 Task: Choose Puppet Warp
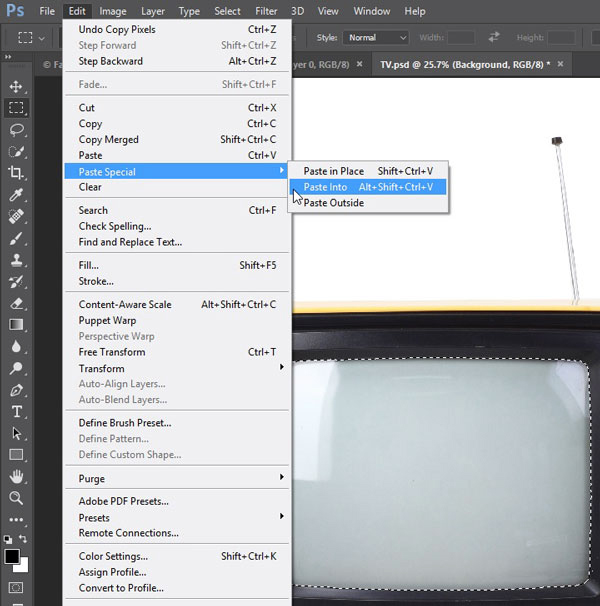[177, 320]
